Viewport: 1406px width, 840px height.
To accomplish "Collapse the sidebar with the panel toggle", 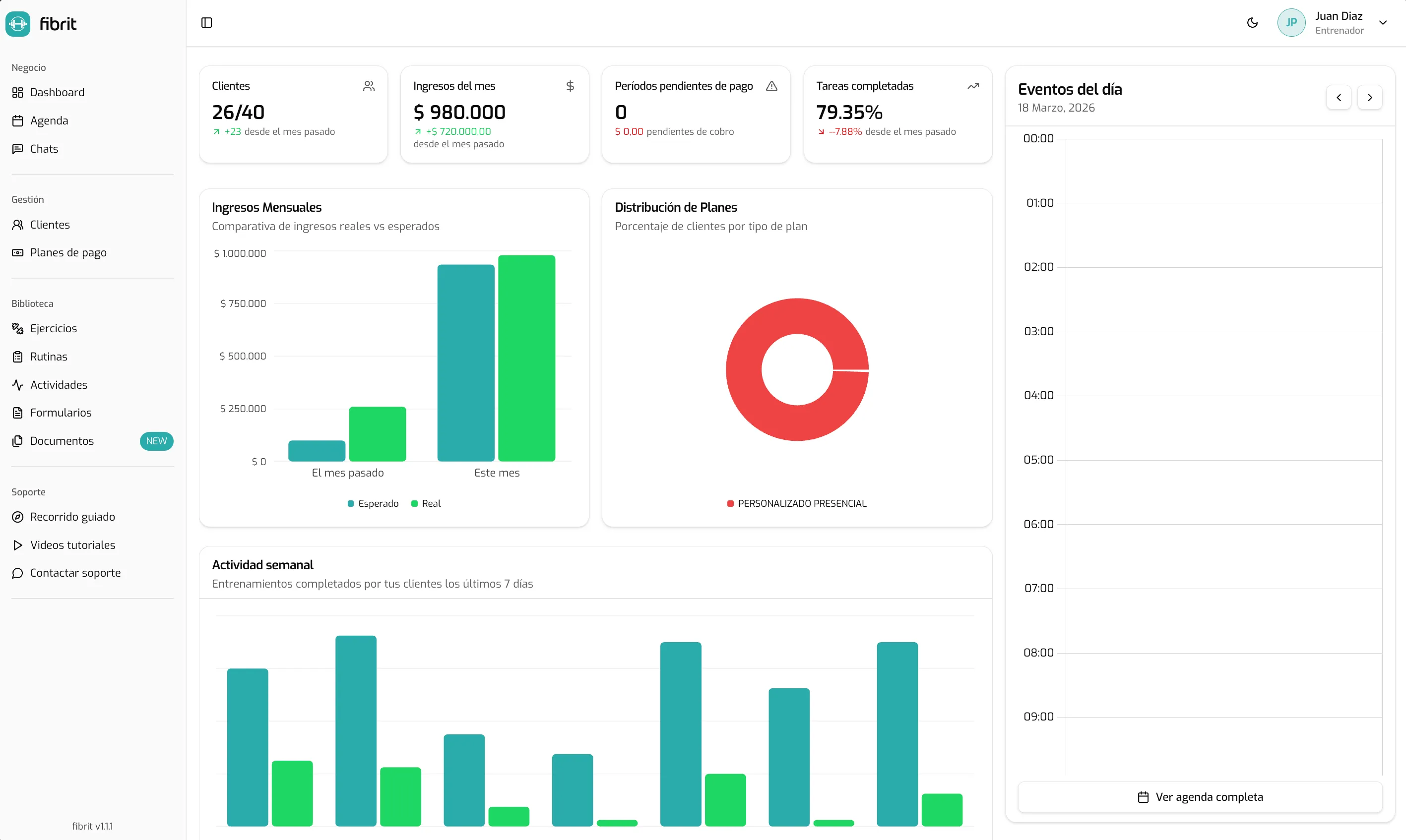I will [x=206, y=23].
